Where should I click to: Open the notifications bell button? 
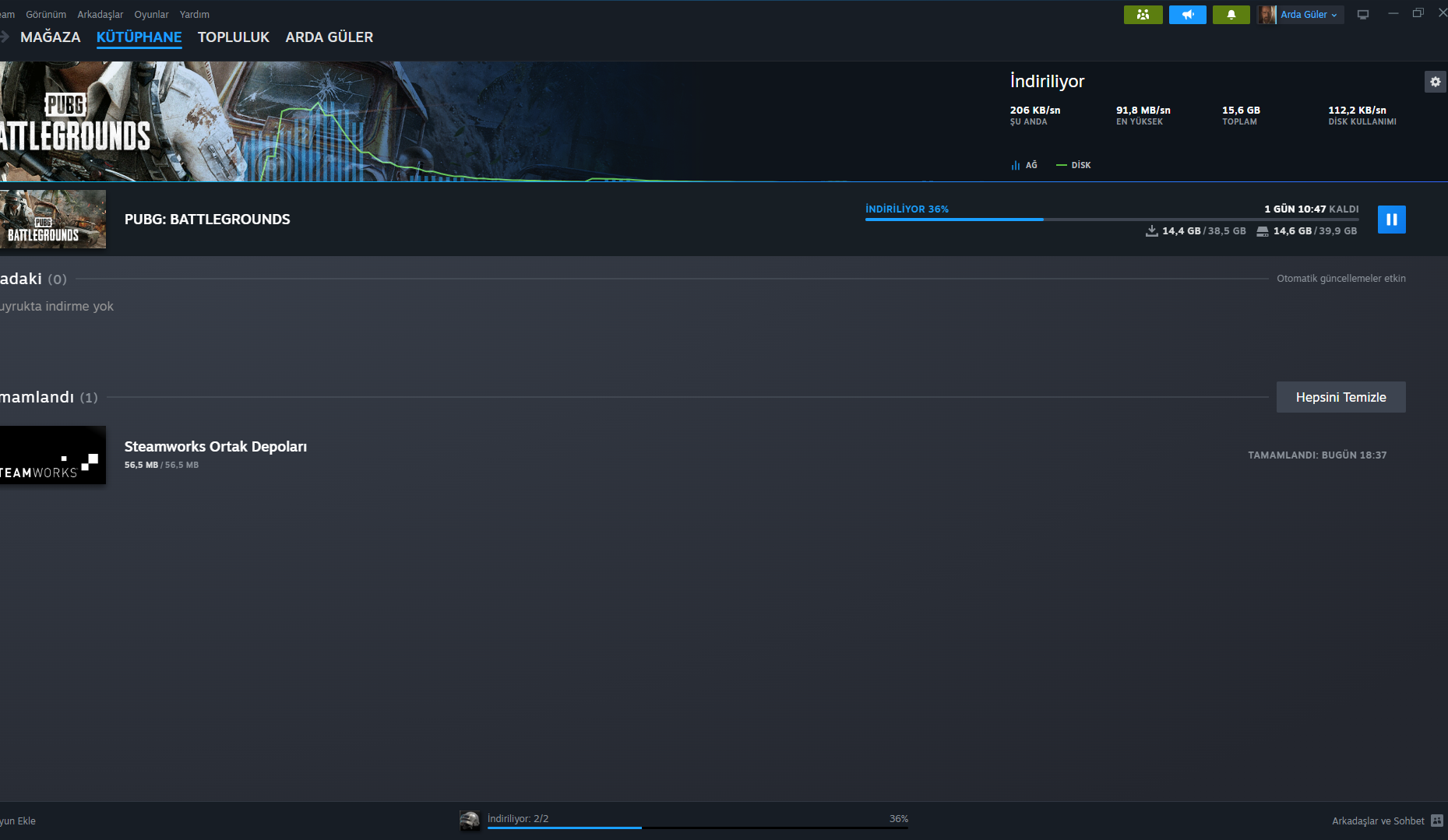[1231, 15]
